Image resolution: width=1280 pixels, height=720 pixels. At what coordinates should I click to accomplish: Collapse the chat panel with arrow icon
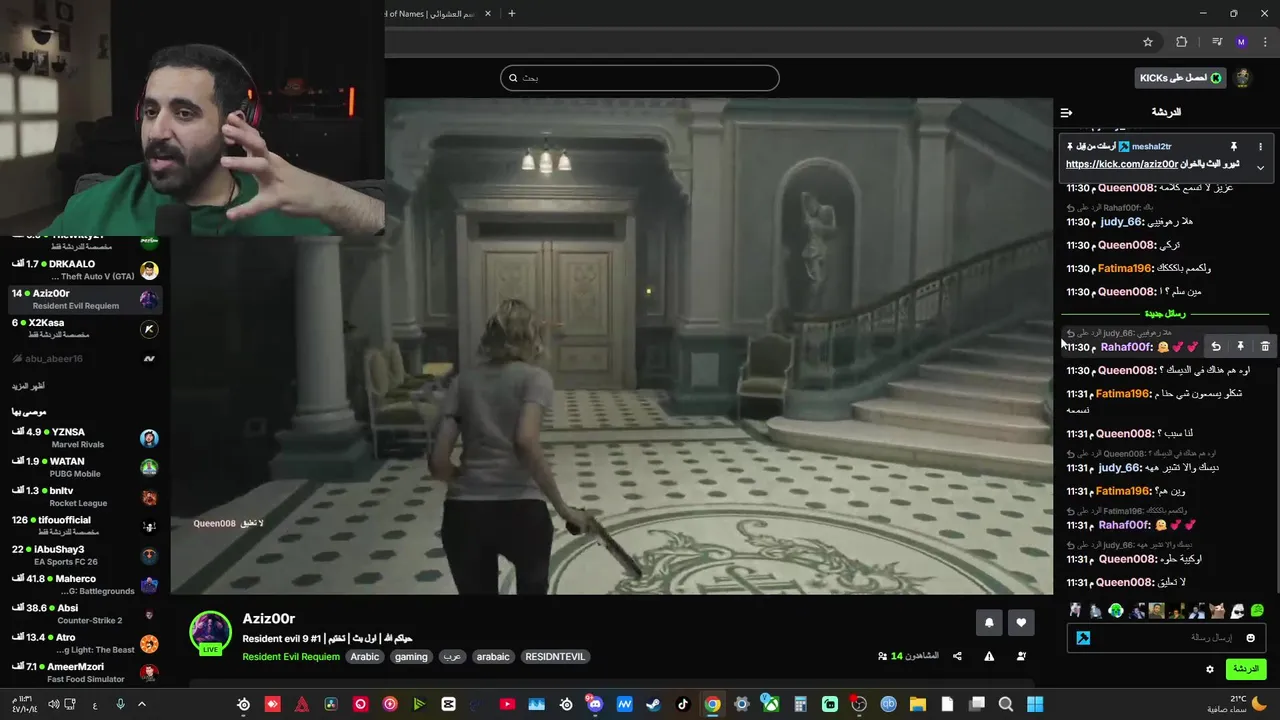(x=1066, y=112)
